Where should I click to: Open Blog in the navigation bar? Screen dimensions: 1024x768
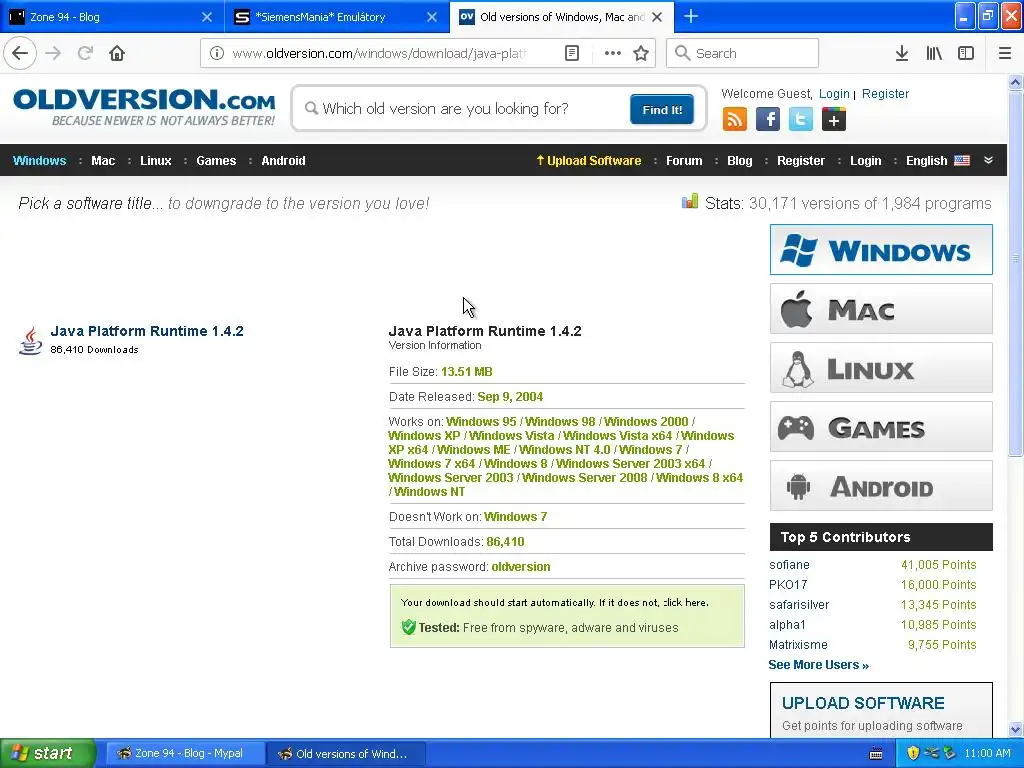pos(739,161)
